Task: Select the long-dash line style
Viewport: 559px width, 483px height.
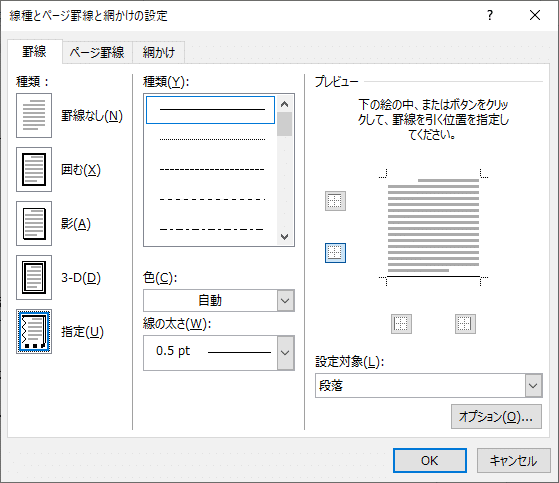Action: pyautogui.click(x=212, y=199)
